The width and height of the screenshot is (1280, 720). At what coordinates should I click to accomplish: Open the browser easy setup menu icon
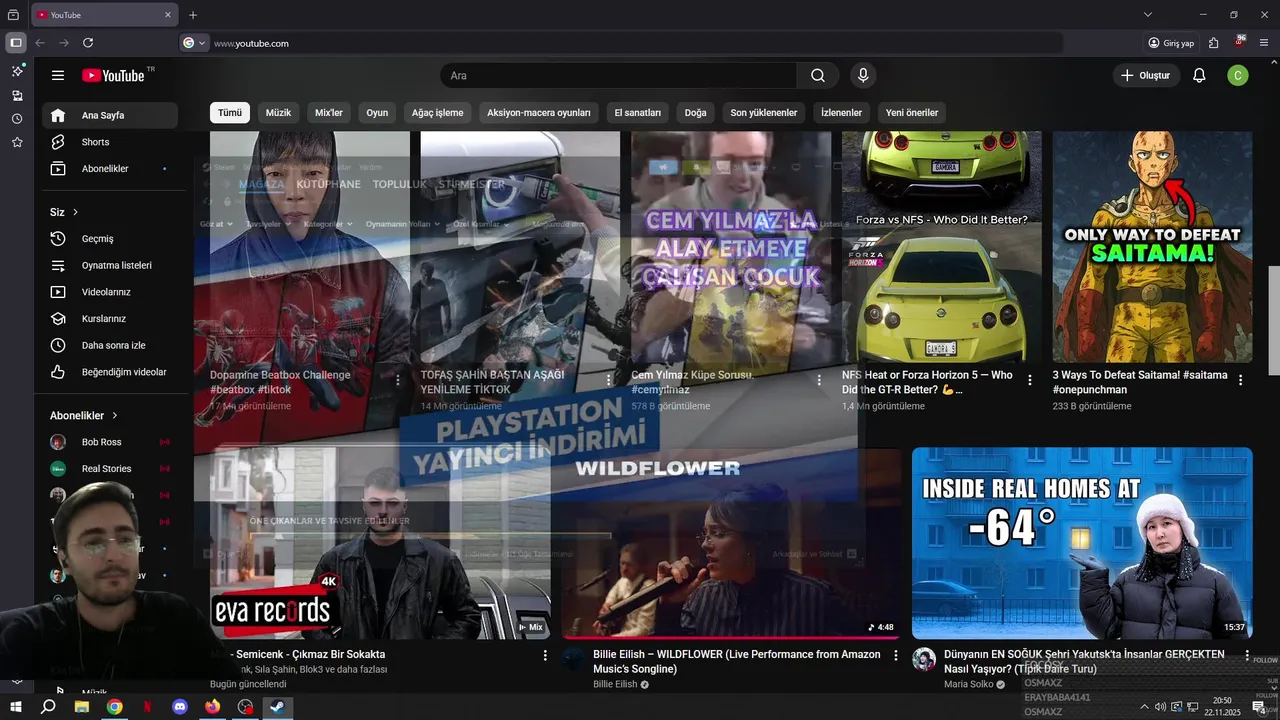(1264, 43)
